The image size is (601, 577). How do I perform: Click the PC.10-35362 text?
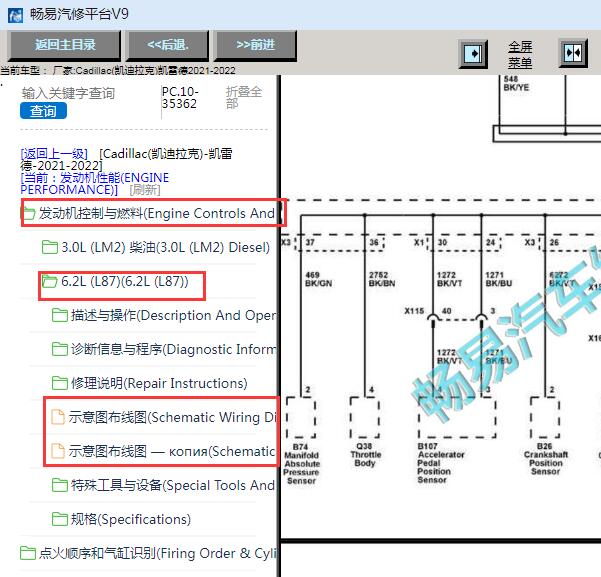click(x=180, y=98)
